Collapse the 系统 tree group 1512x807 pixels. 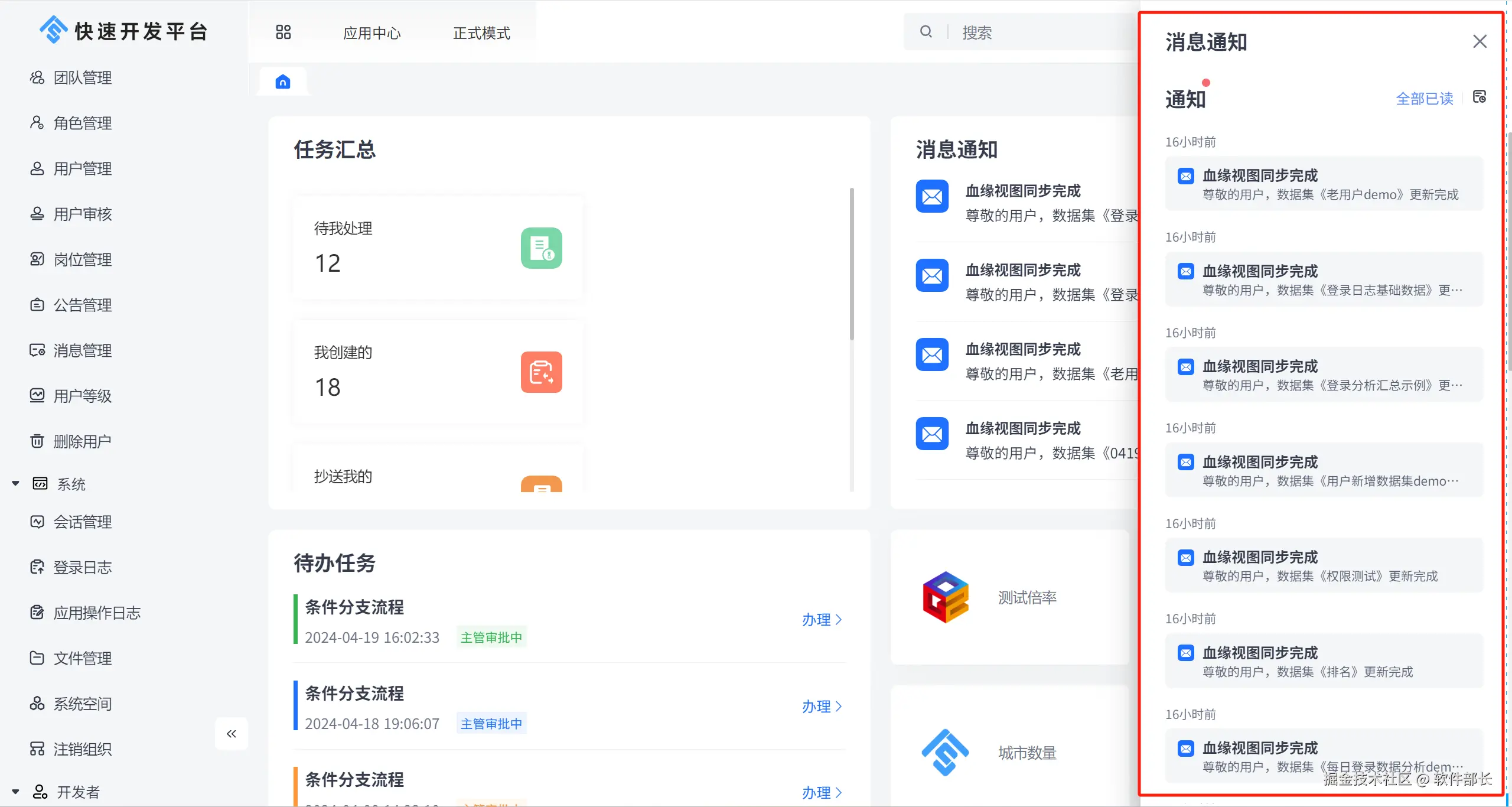tap(16, 484)
